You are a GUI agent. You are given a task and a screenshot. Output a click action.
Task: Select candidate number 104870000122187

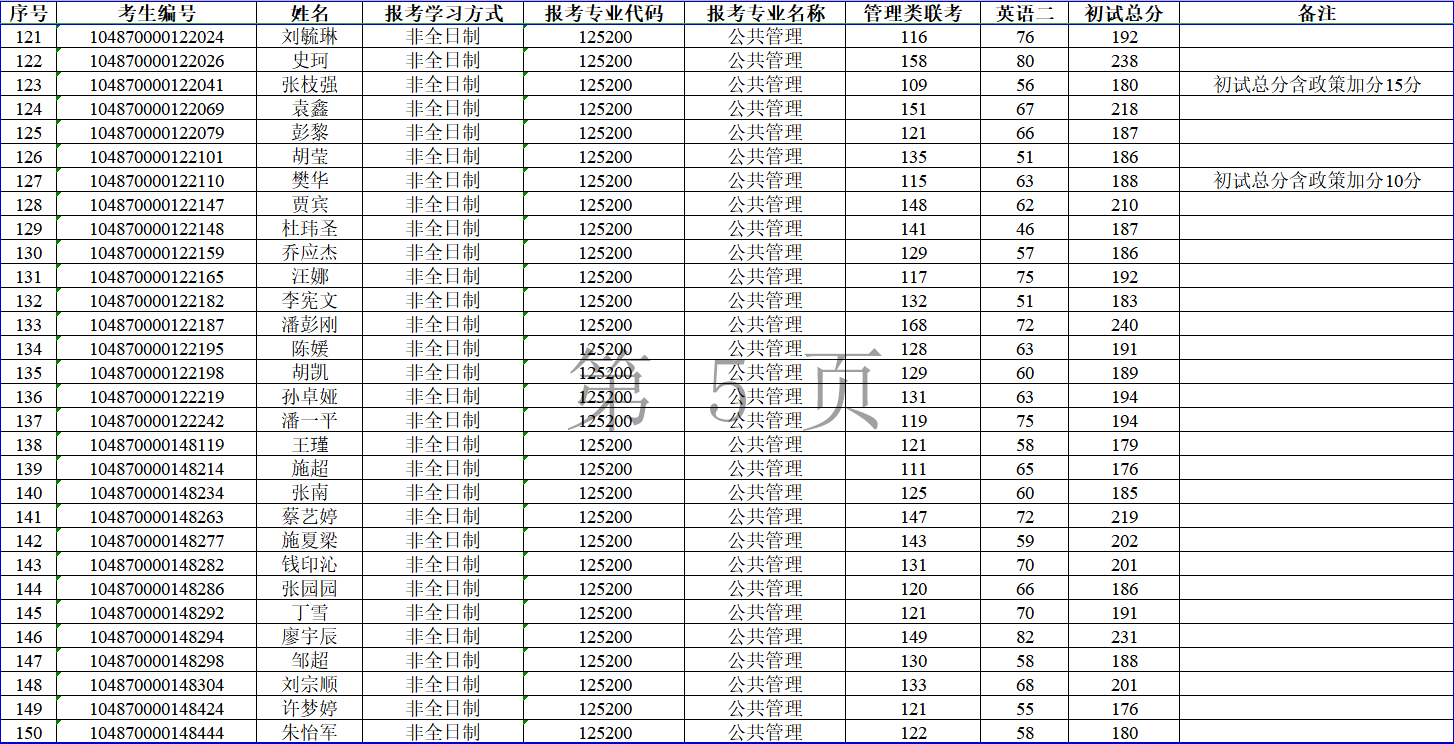coord(157,325)
